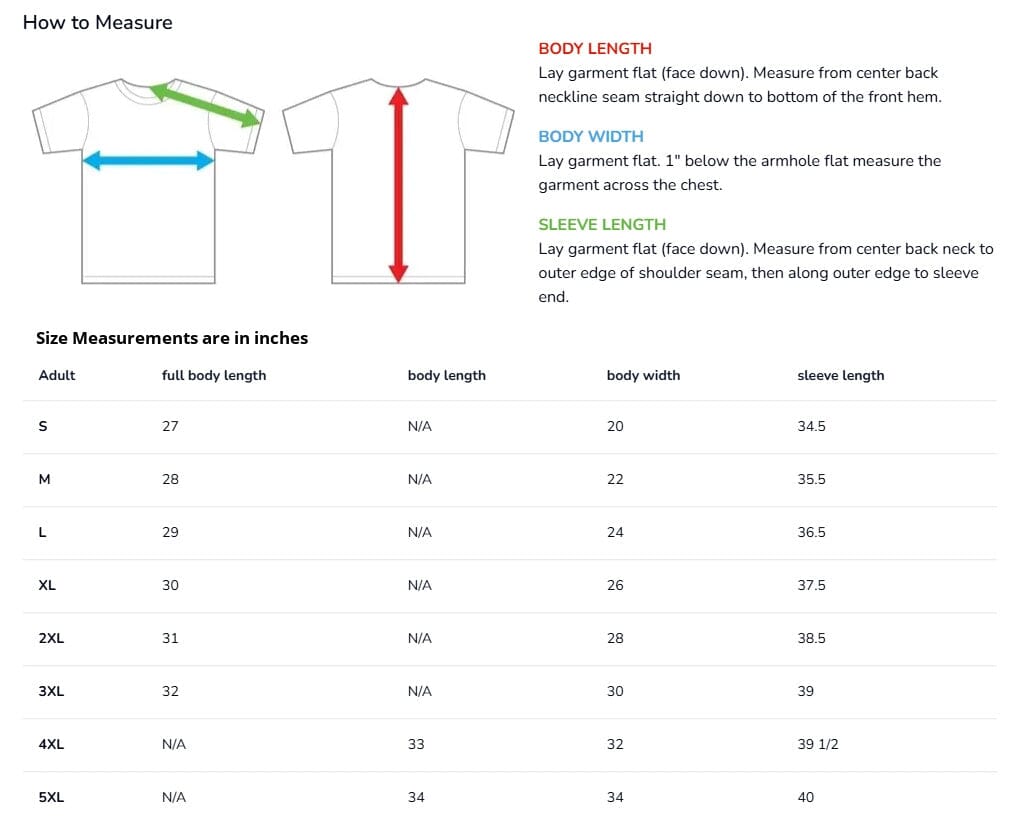
Task: Click the 5XL size row label
Action: [x=51, y=797]
